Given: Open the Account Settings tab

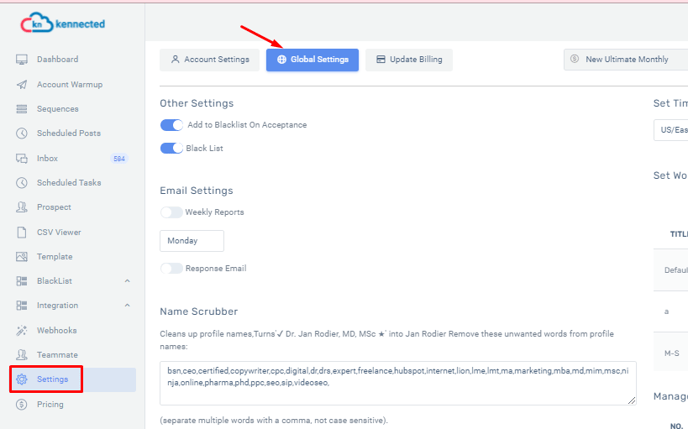Looking at the screenshot, I should (x=209, y=60).
